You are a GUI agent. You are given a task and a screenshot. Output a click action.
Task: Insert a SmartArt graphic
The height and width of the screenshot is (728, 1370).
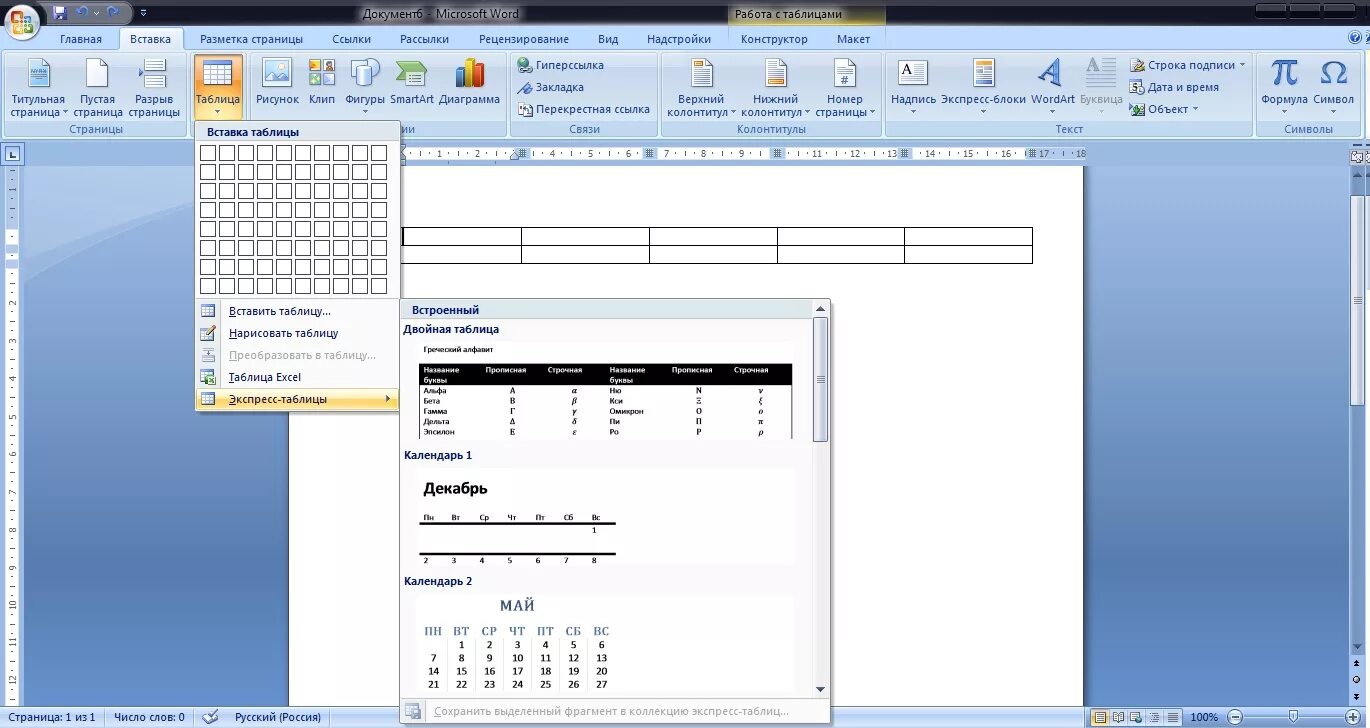412,82
